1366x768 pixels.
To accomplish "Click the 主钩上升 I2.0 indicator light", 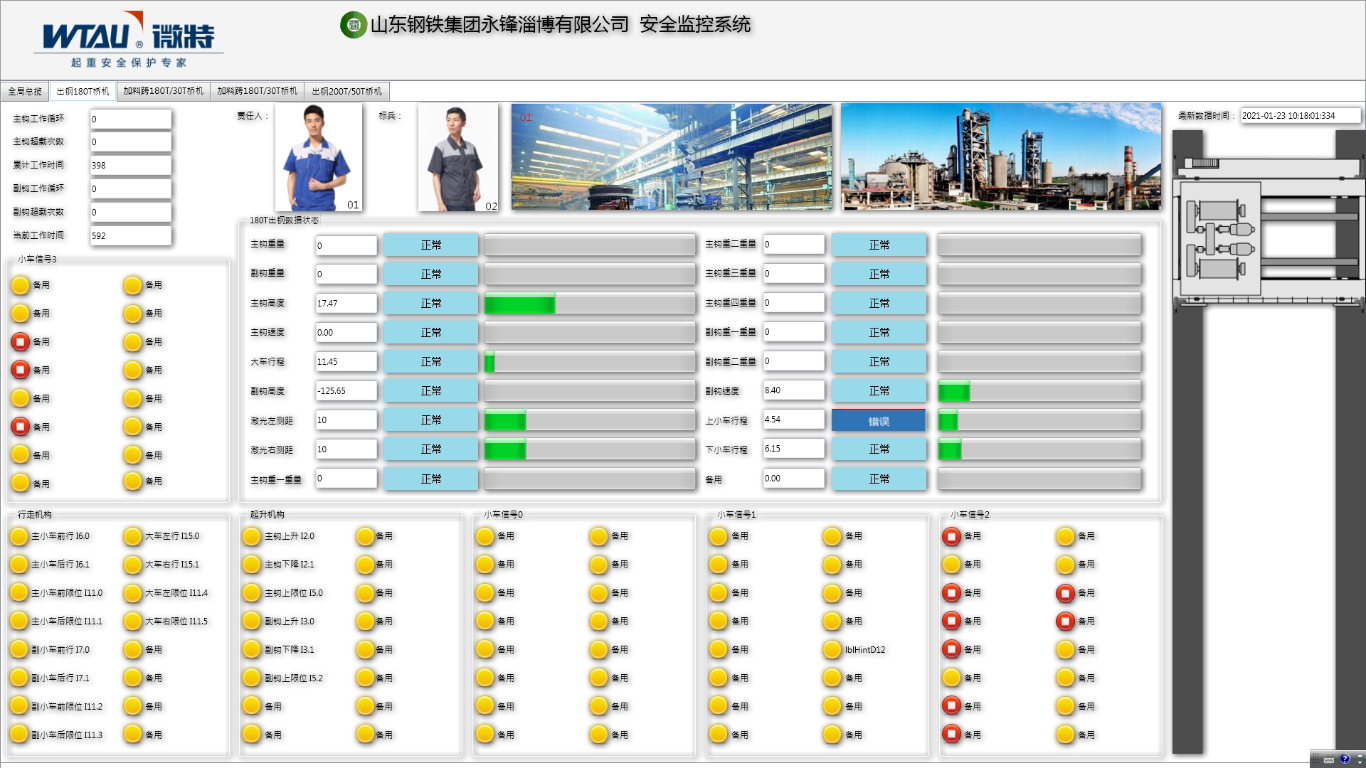I will [252, 537].
